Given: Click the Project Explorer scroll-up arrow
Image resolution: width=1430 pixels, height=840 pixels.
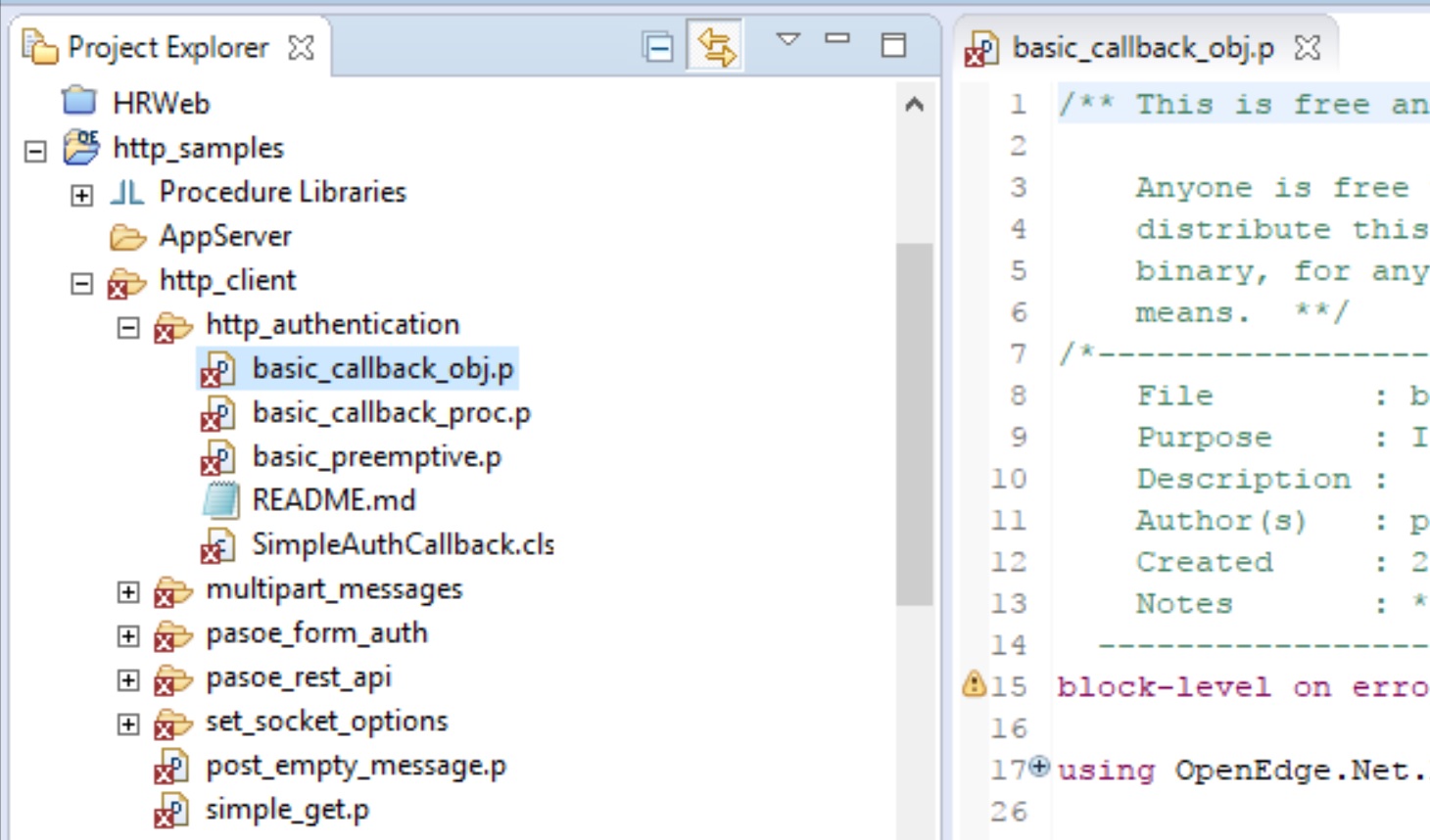Looking at the screenshot, I should click(x=915, y=104).
